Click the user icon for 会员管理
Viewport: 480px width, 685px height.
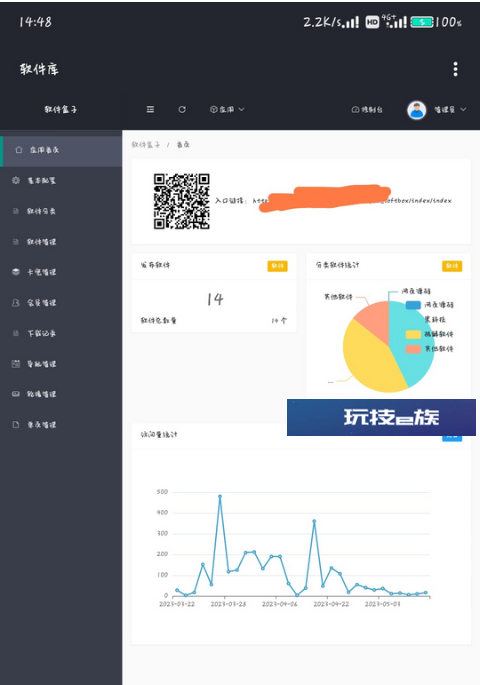coord(16,302)
